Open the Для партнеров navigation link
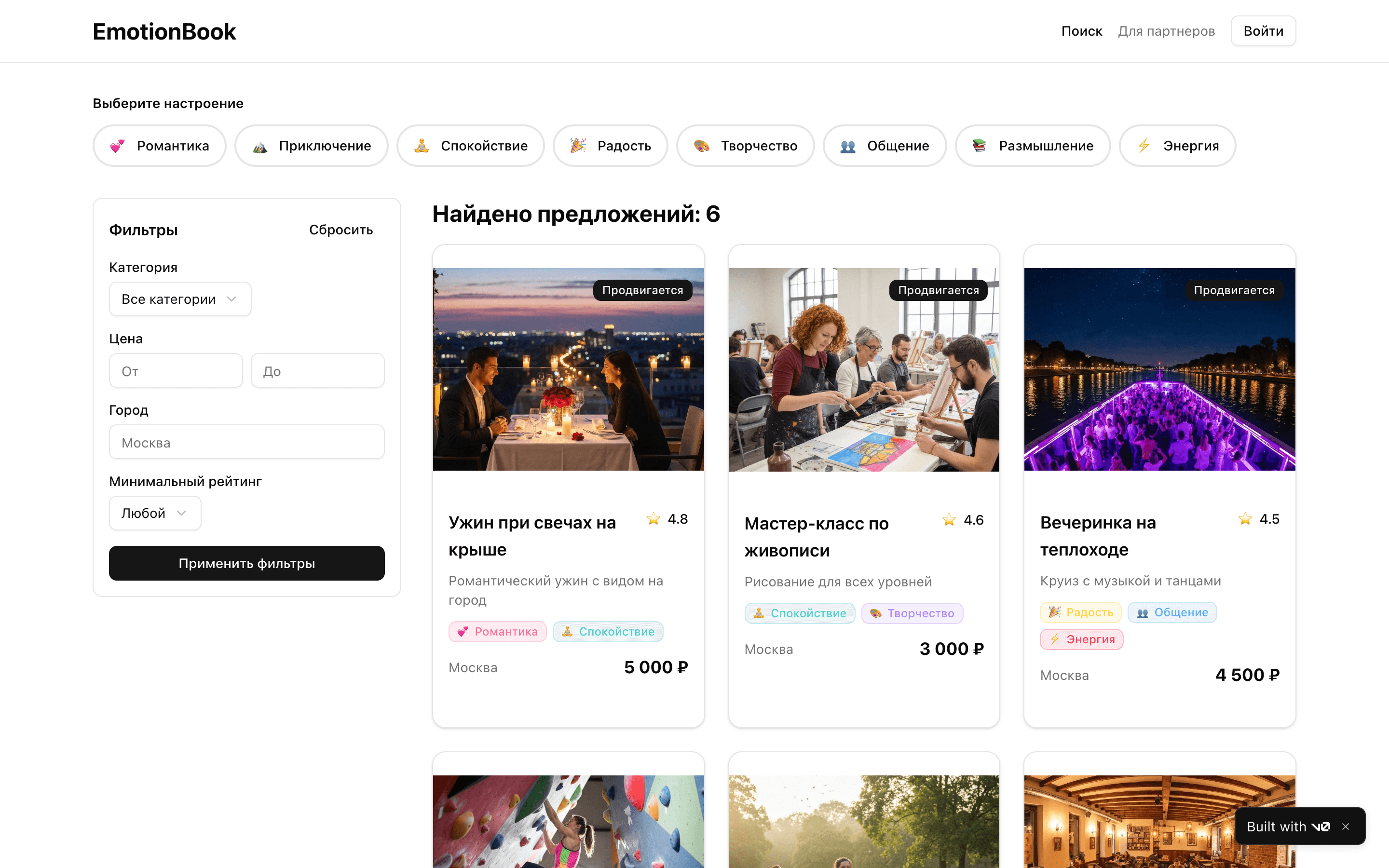 (1166, 31)
